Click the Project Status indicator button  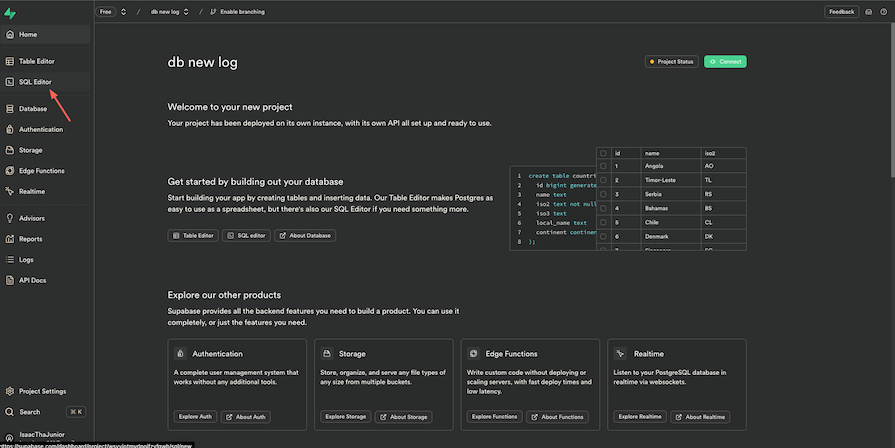click(x=671, y=62)
